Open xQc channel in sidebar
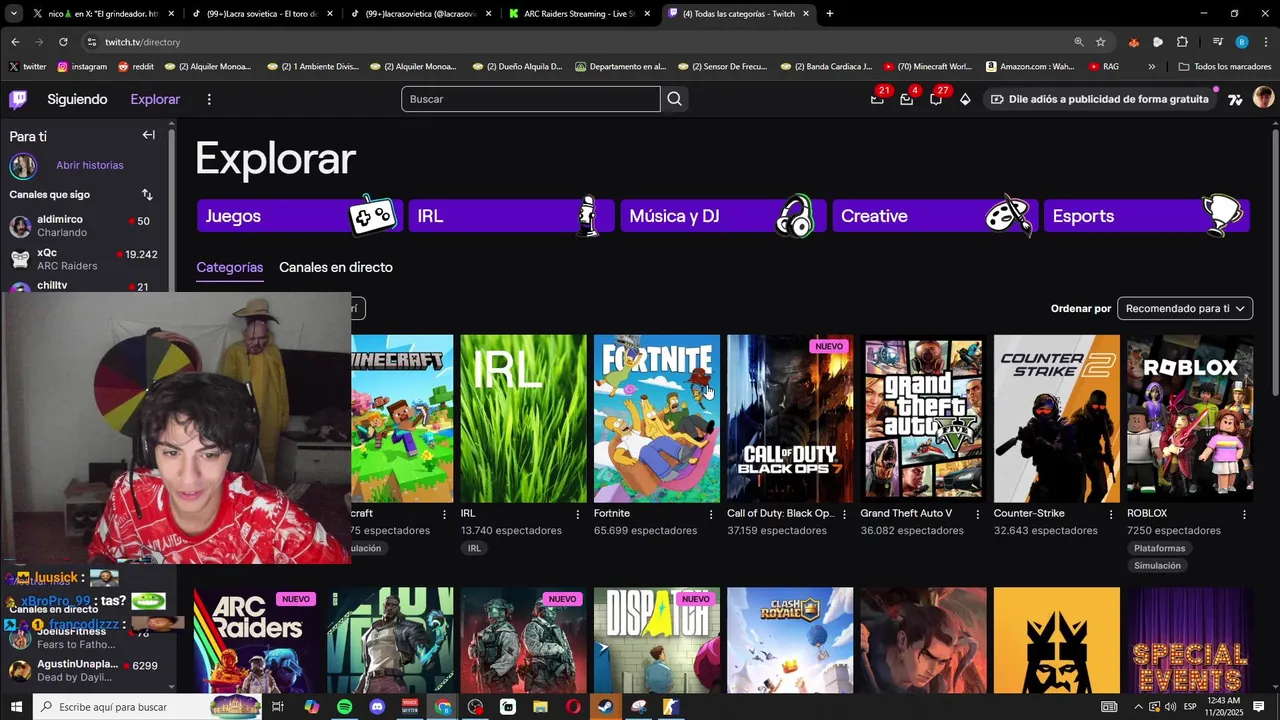Image resolution: width=1280 pixels, height=720 pixels. coord(84,259)
